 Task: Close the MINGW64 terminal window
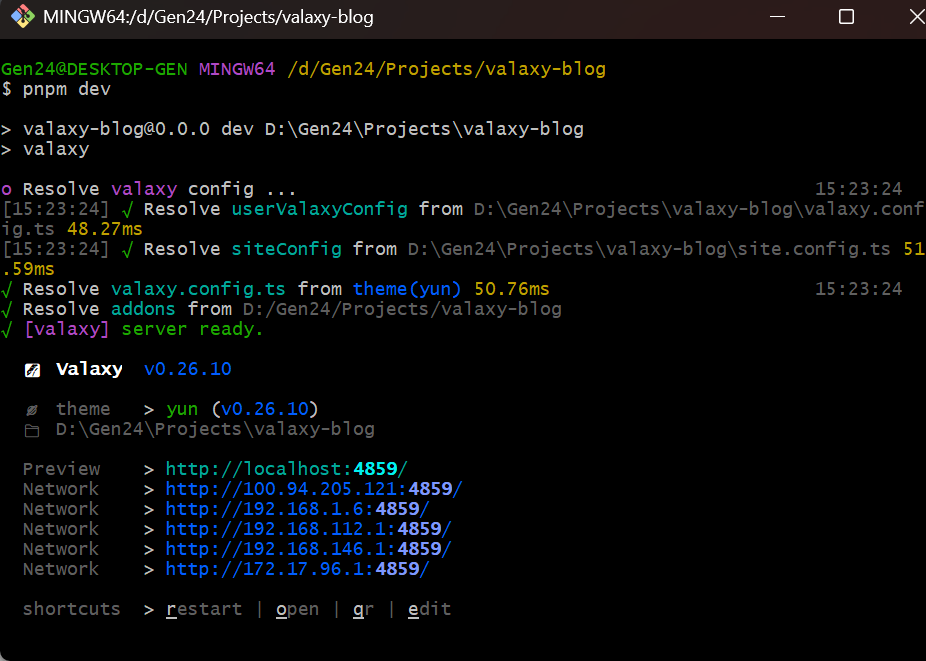click(x=915, y=17)
